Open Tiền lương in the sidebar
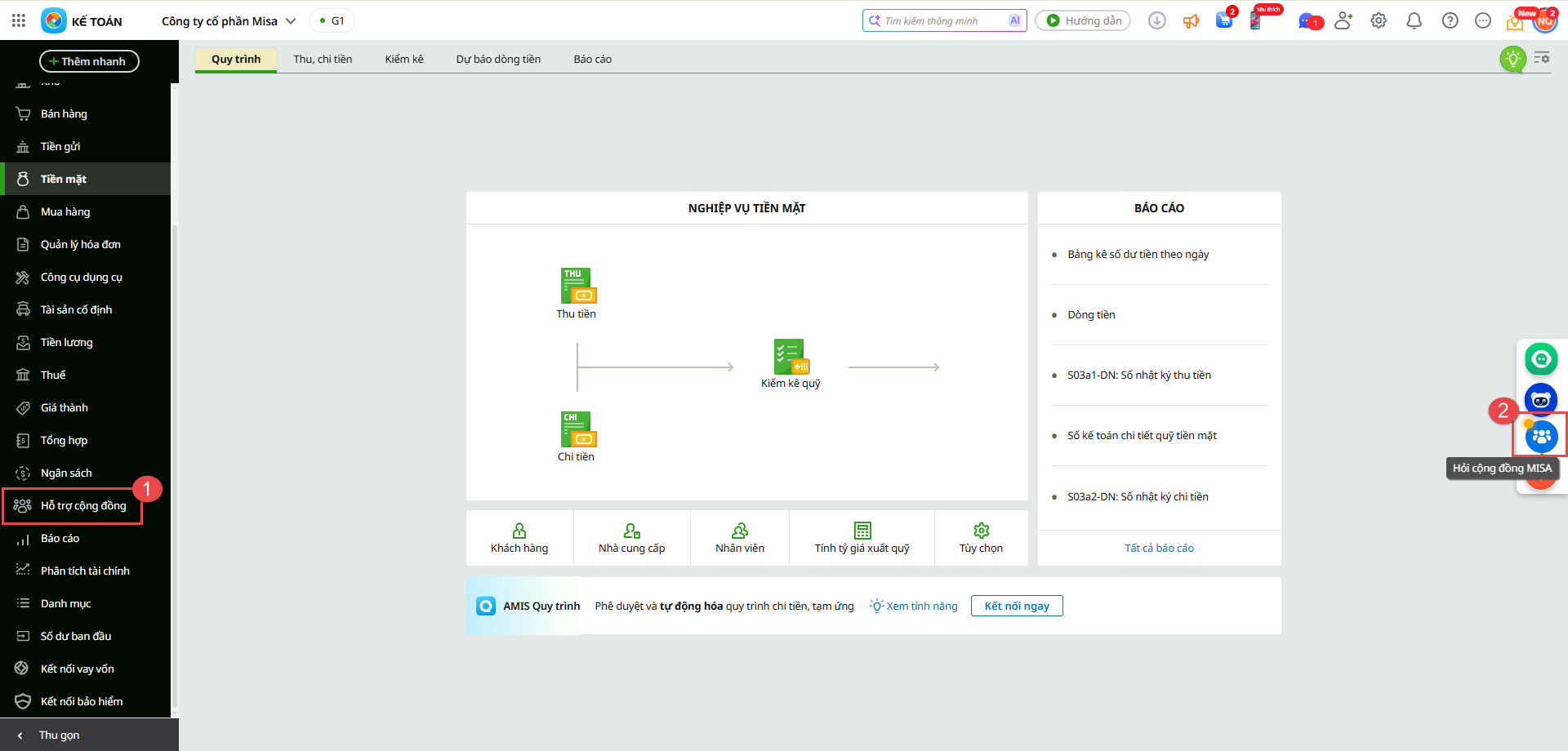 pos(86,342)
